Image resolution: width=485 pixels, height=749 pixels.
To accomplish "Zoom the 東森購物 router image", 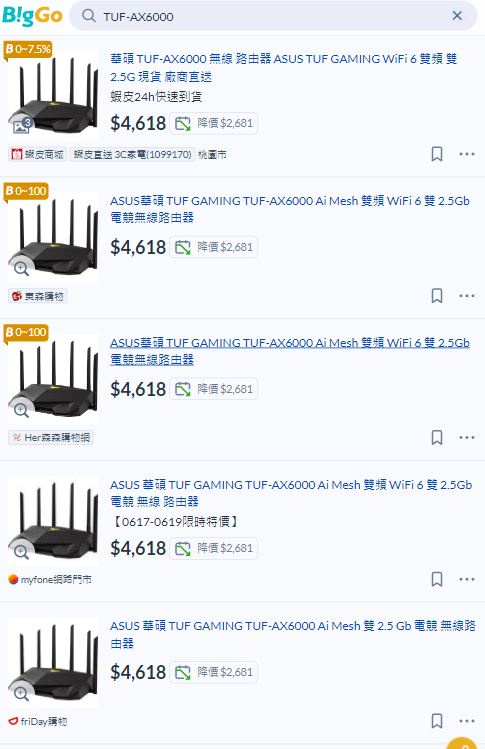I will pyautogui.click(x=21, y=268).
